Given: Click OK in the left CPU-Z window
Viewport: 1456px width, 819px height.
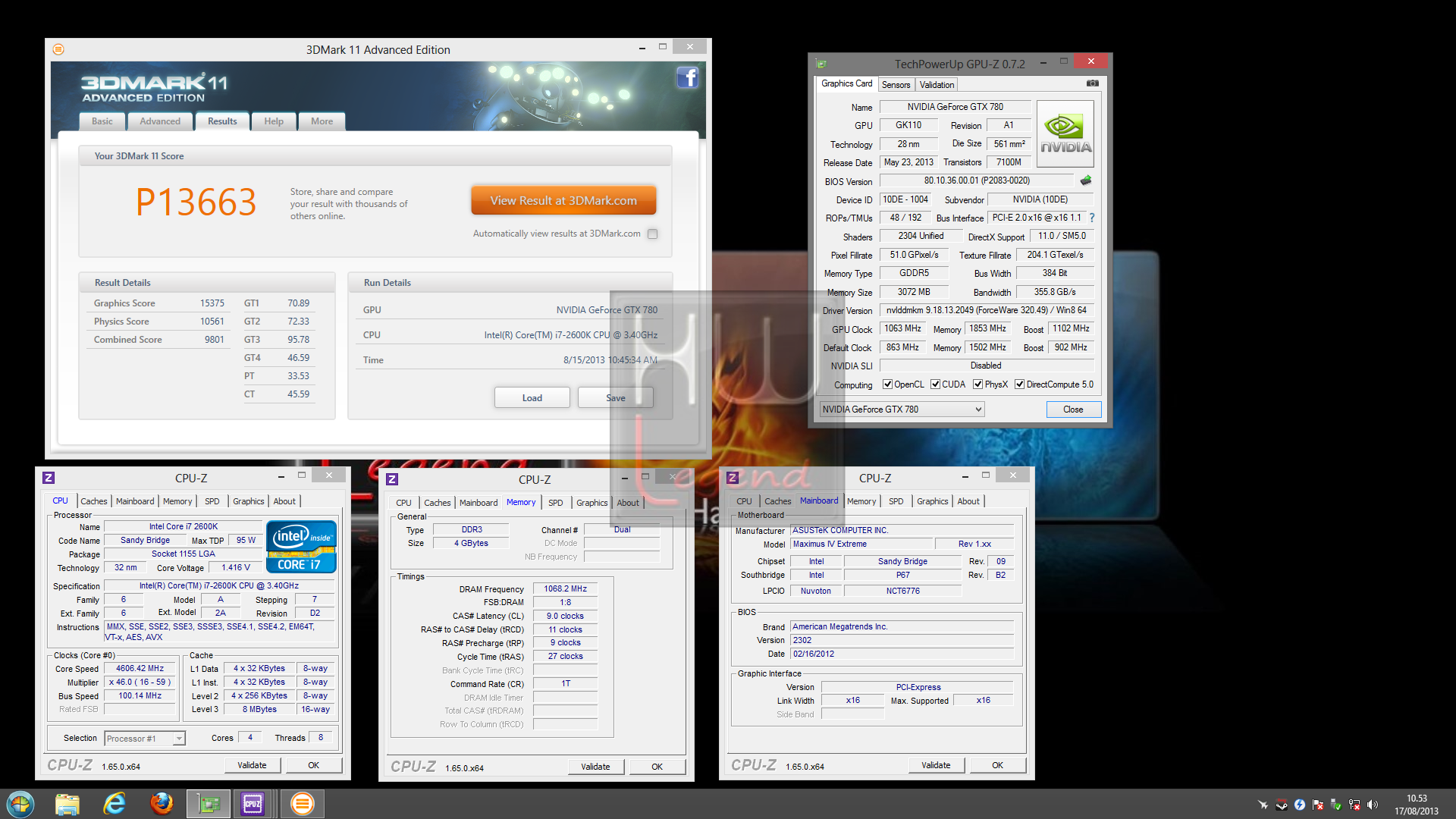Looking at the screenshot, I should click(x=313, y=765).
